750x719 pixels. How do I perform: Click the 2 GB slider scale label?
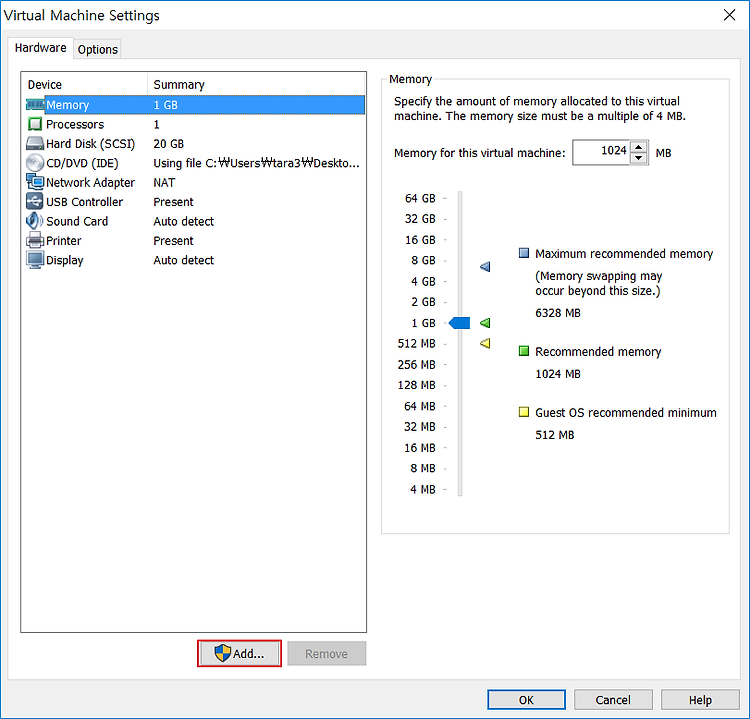pyautogui.click(x=423, y=302)
